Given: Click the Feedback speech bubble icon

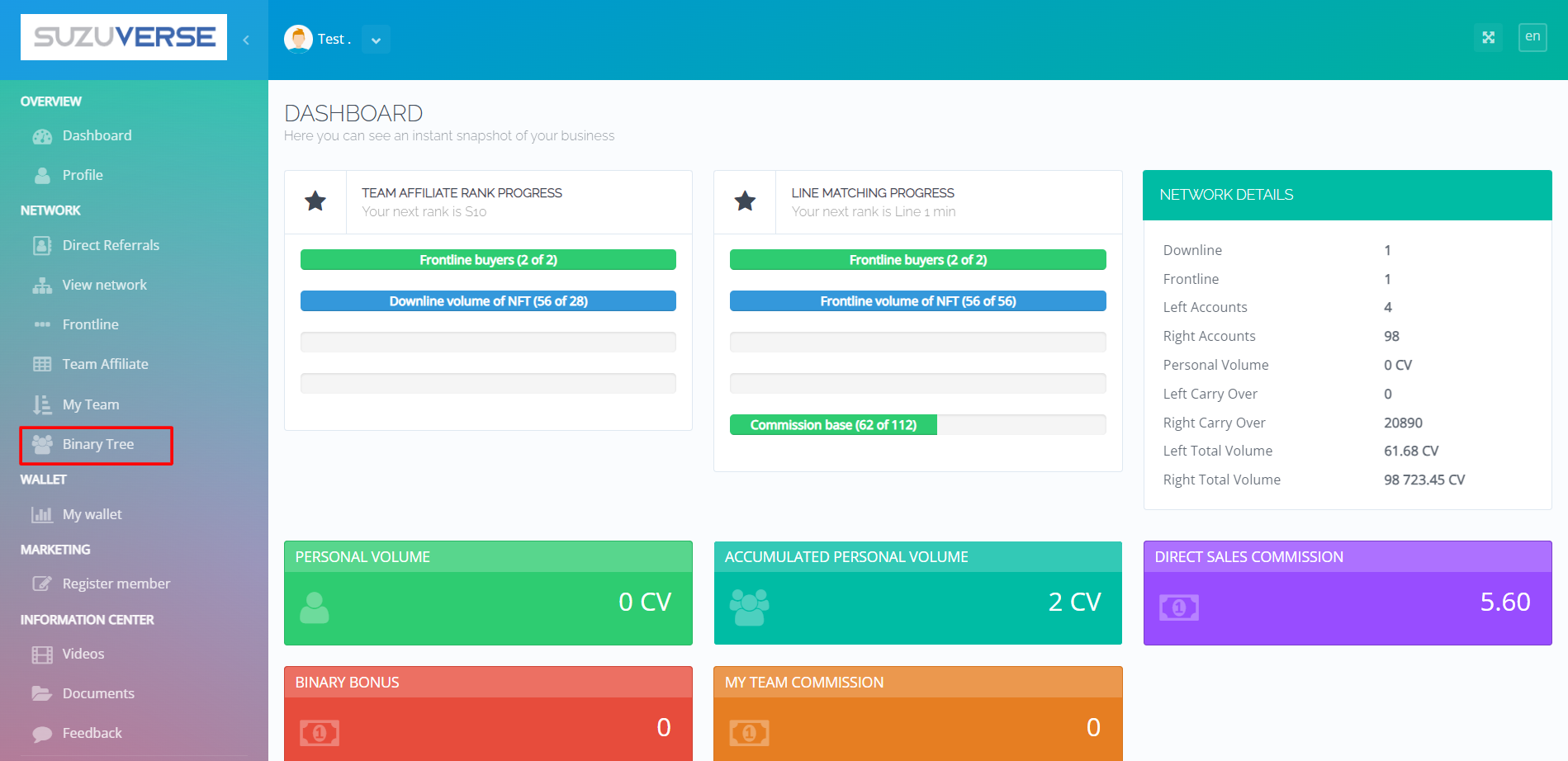Looking at the screenshot, I should (42, 734).
